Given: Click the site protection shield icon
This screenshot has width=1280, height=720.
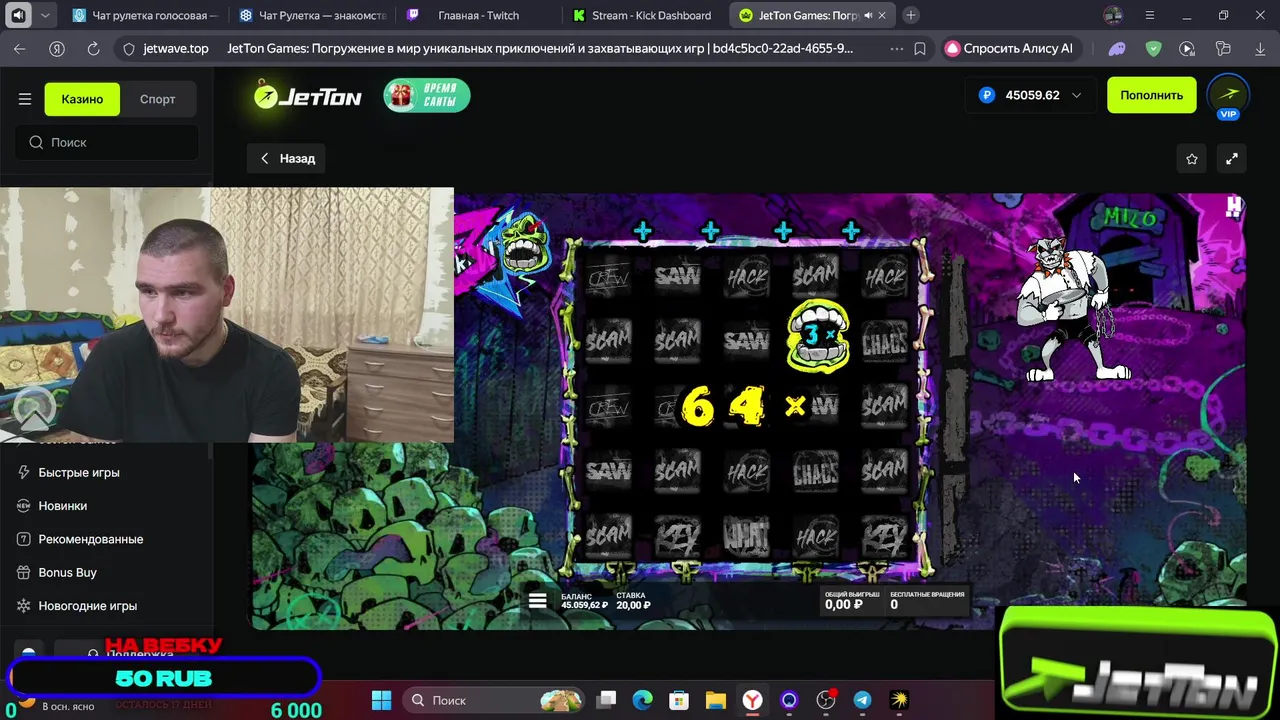Looking at the screenshot, I should (x=128, y=48).
